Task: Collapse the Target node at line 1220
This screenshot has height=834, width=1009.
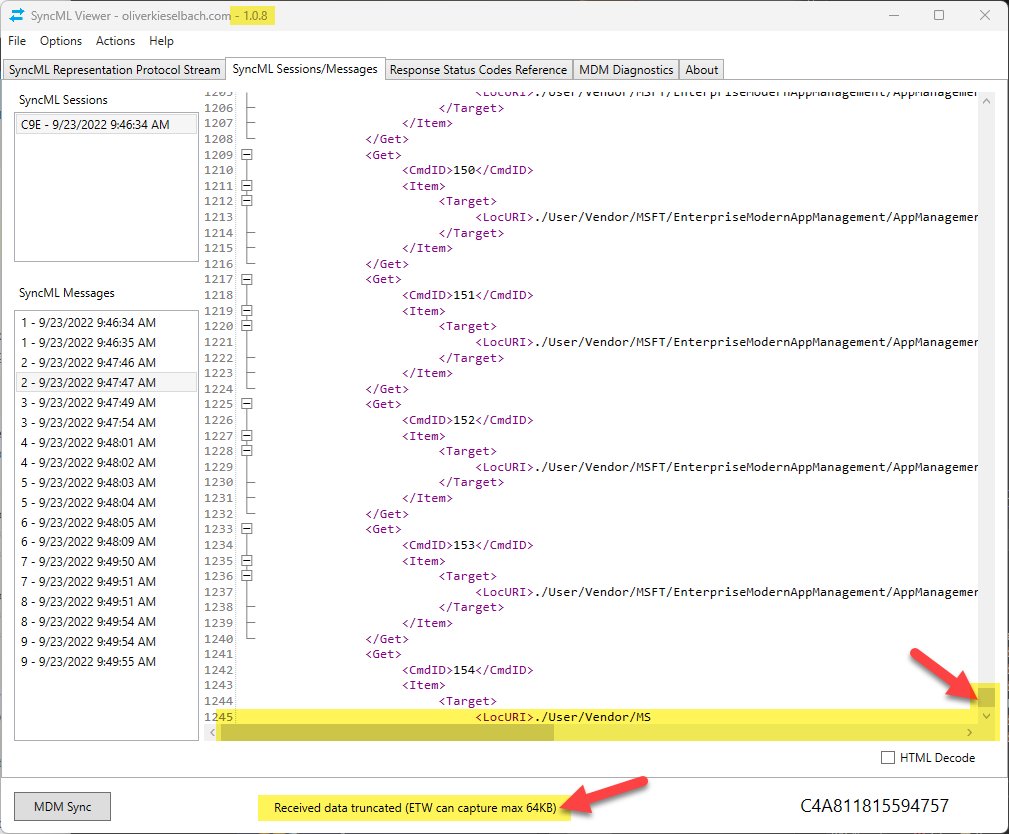Action: (x=247, y=326)
